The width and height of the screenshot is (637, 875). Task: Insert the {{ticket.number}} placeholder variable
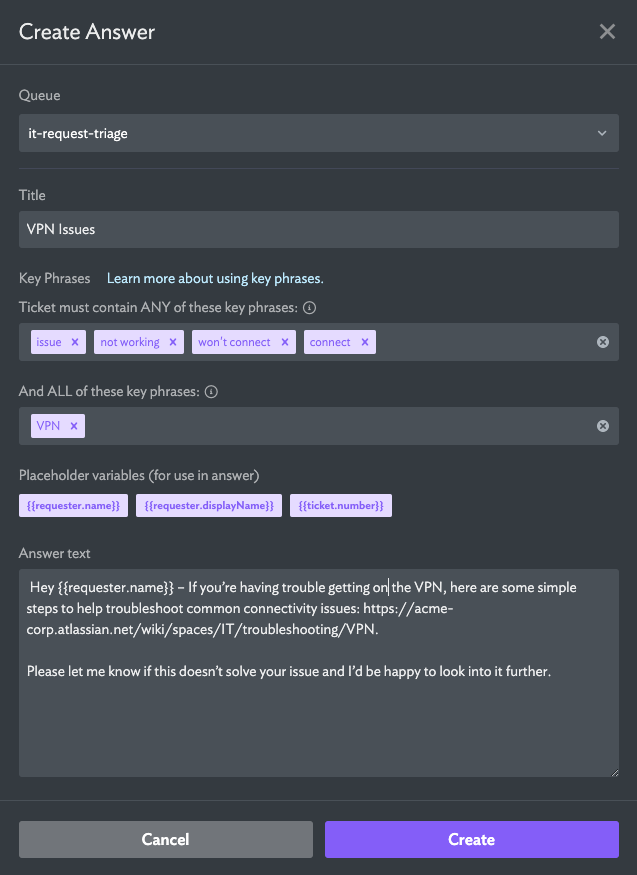click(x=341, y=505)
